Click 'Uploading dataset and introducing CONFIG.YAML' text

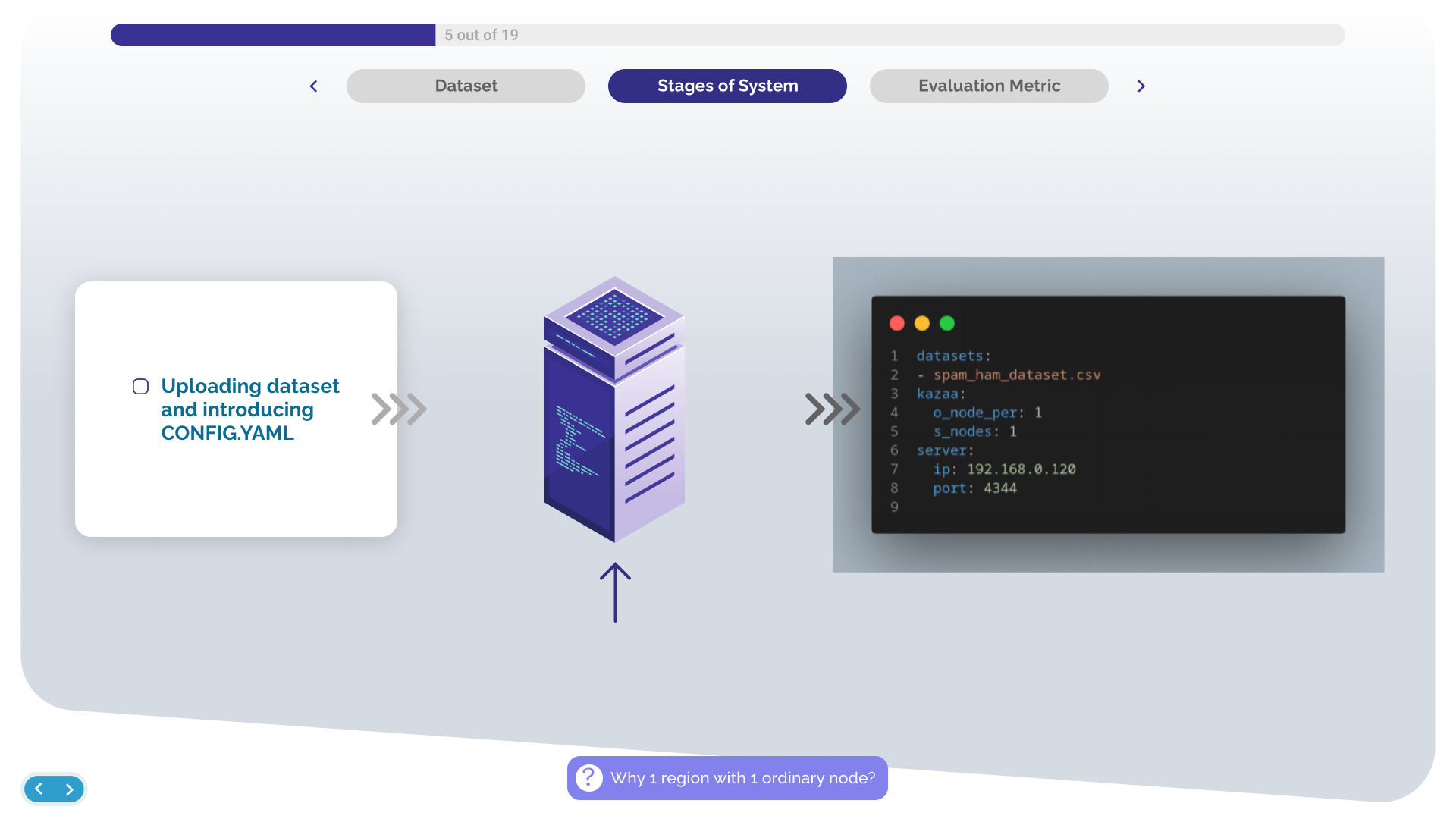(x=249, y=409)
